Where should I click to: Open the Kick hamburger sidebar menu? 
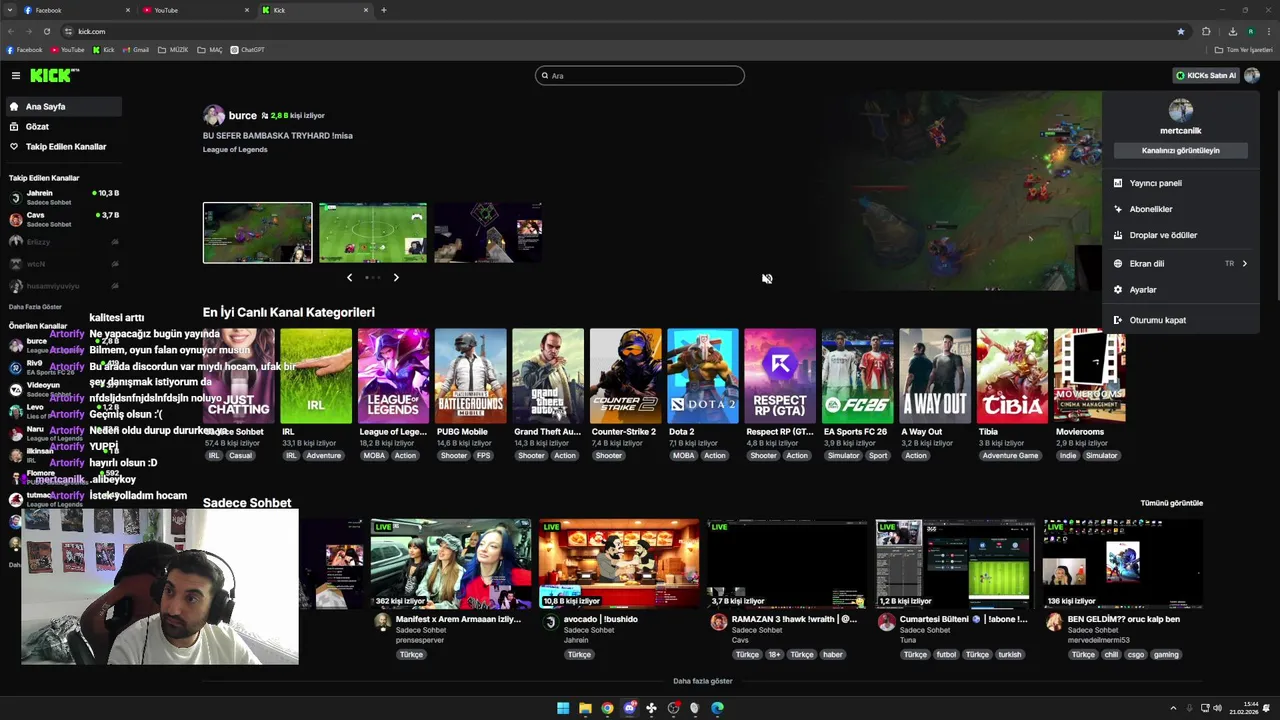tap(16, 75)
